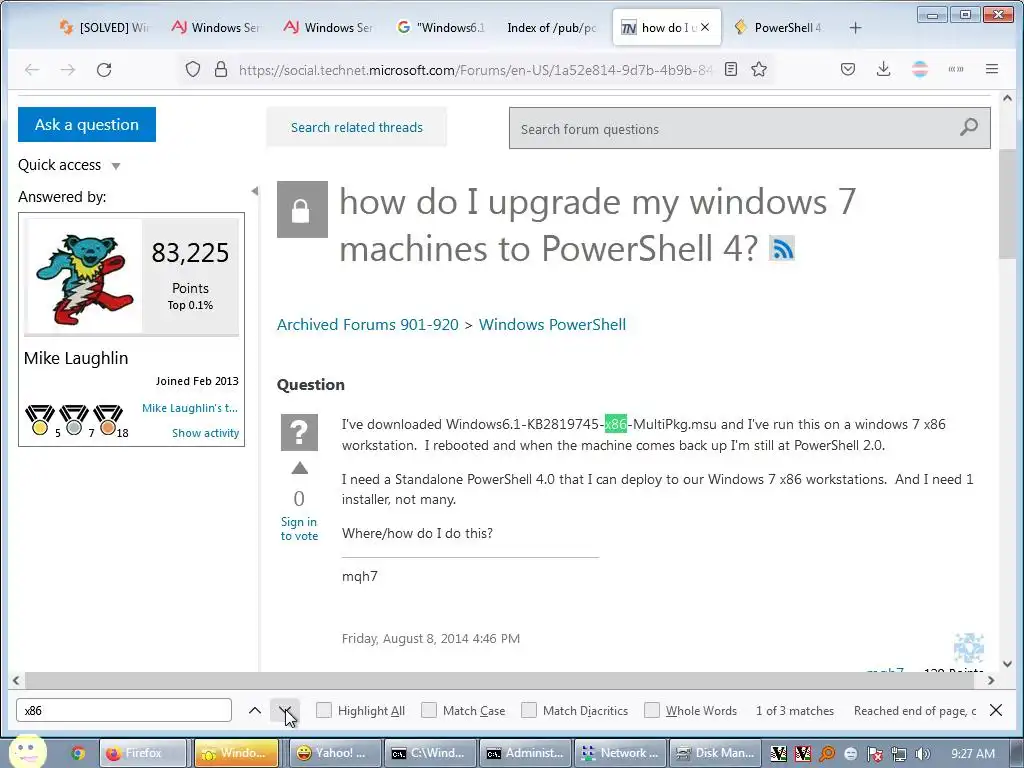Screen dimensions: 1024x768
Task: Enable the Whole Words checkbox
Action: pos(652,710)
